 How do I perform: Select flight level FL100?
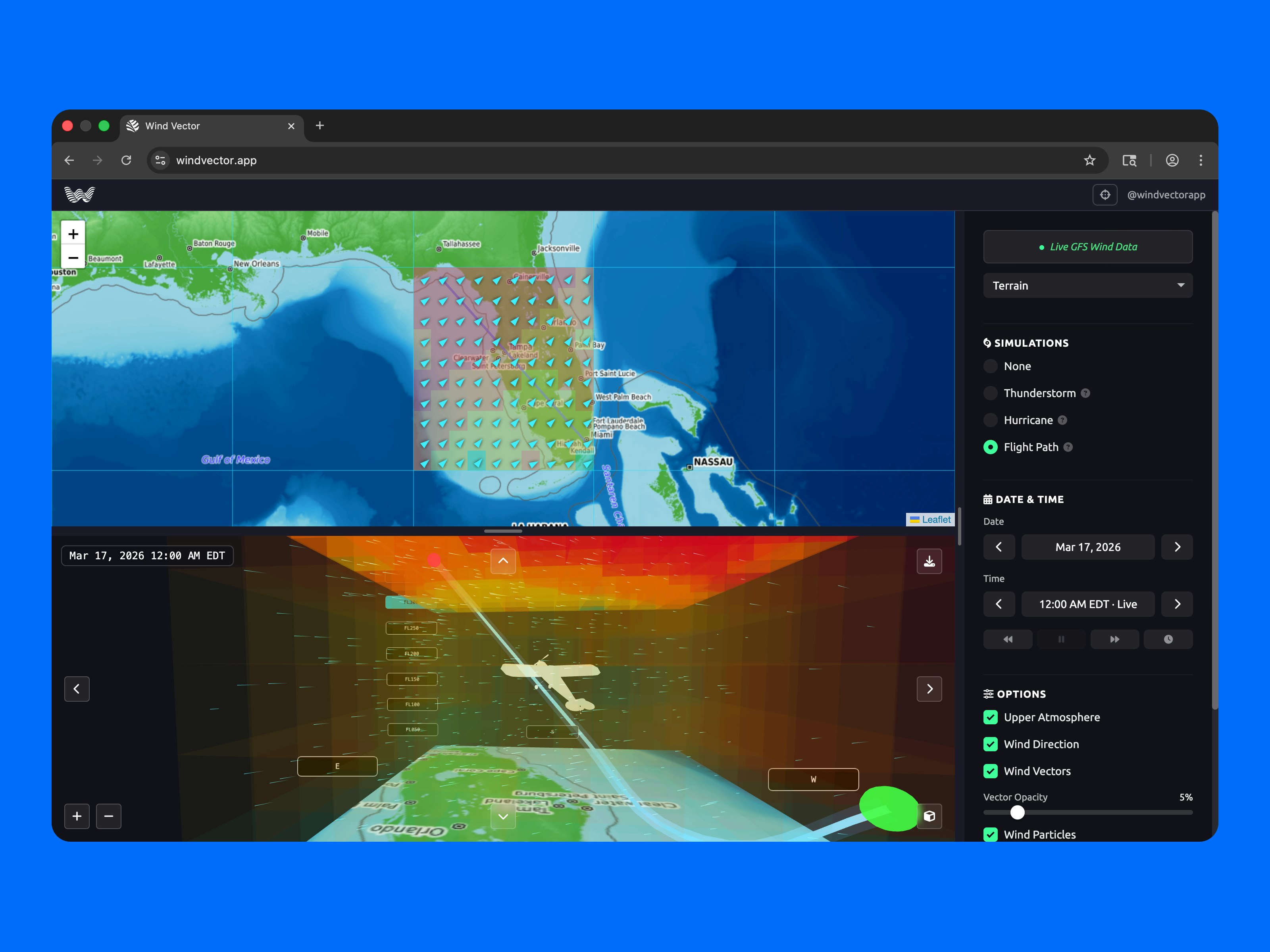pos(412,704)
